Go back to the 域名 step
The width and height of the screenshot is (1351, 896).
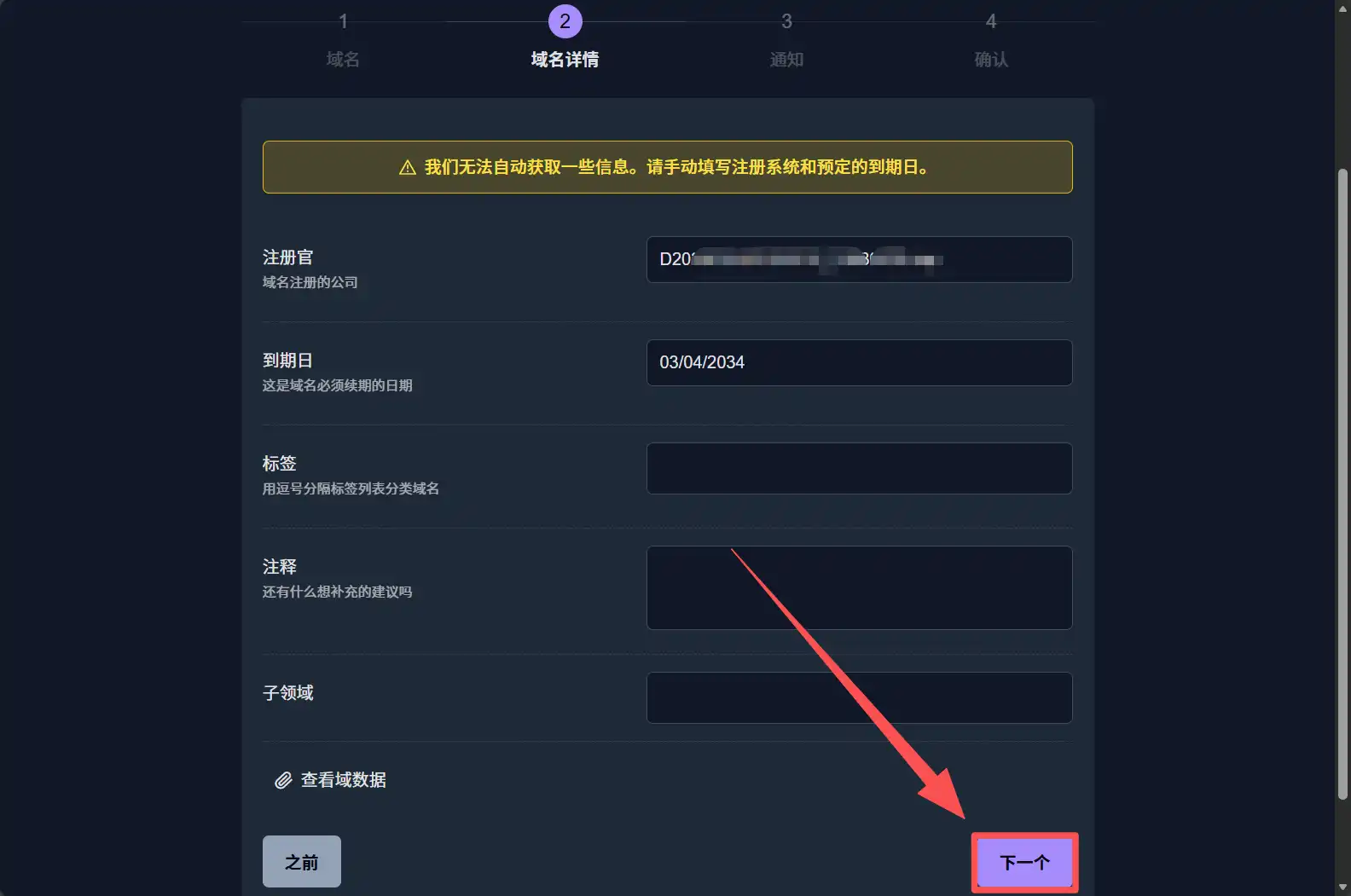(343, 59)
